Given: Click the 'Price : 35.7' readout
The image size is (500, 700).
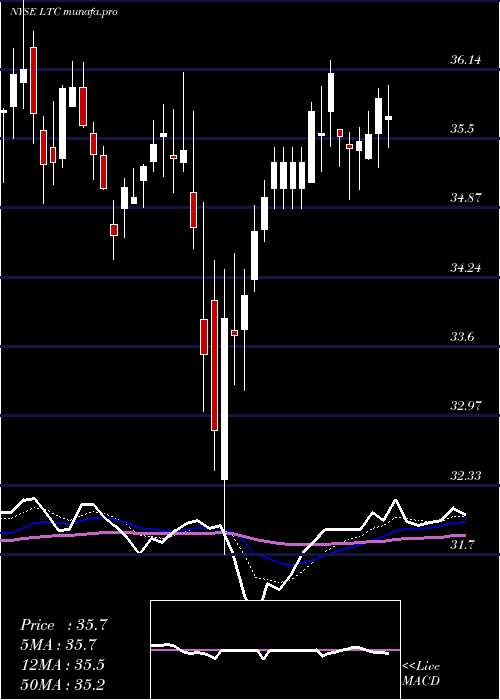Looking at the screenshot, I should 64,625.
